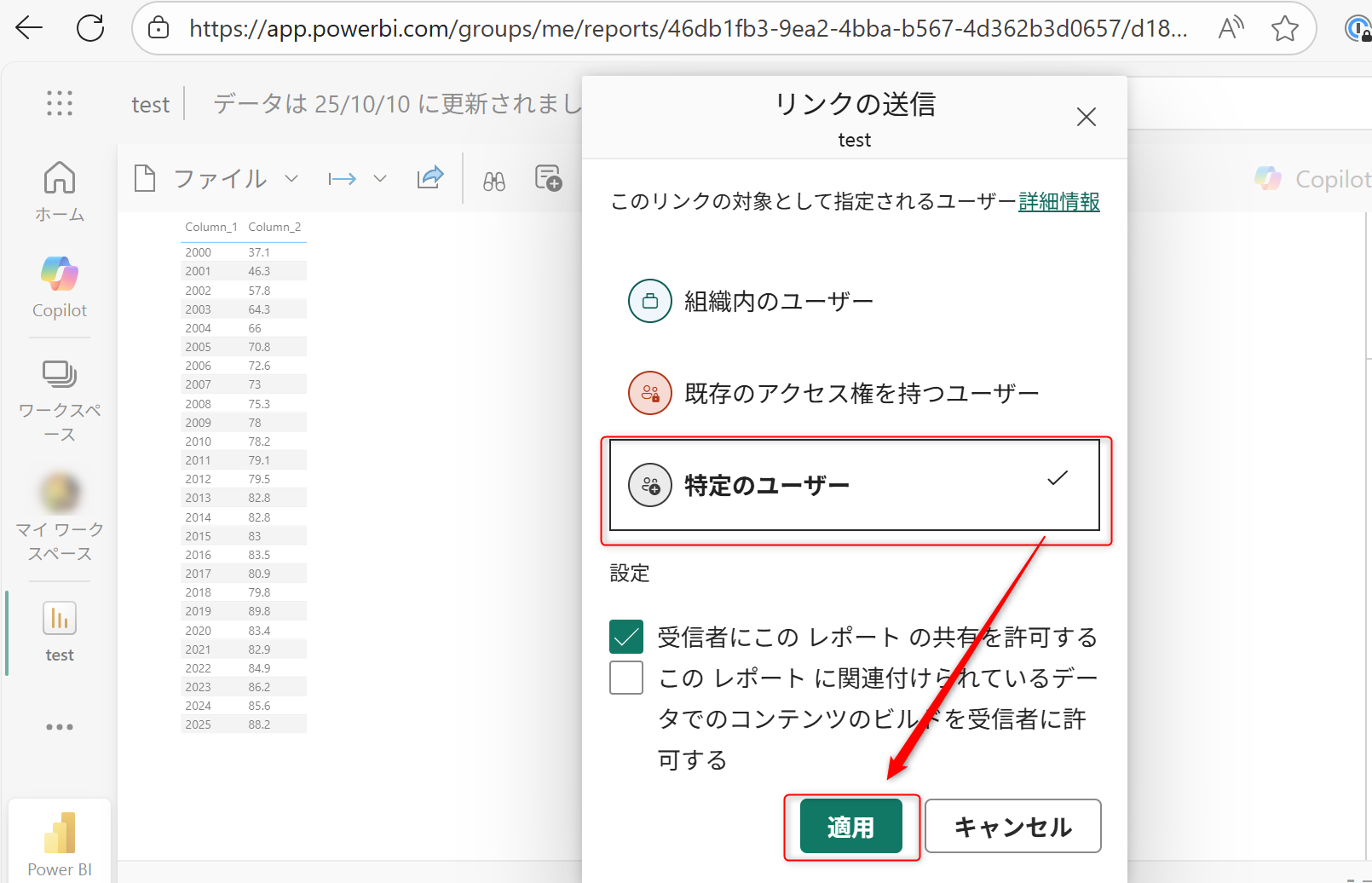The image size is (1372, 883).
Task: Open the app launcher grid icon
Action: point(60,103)
